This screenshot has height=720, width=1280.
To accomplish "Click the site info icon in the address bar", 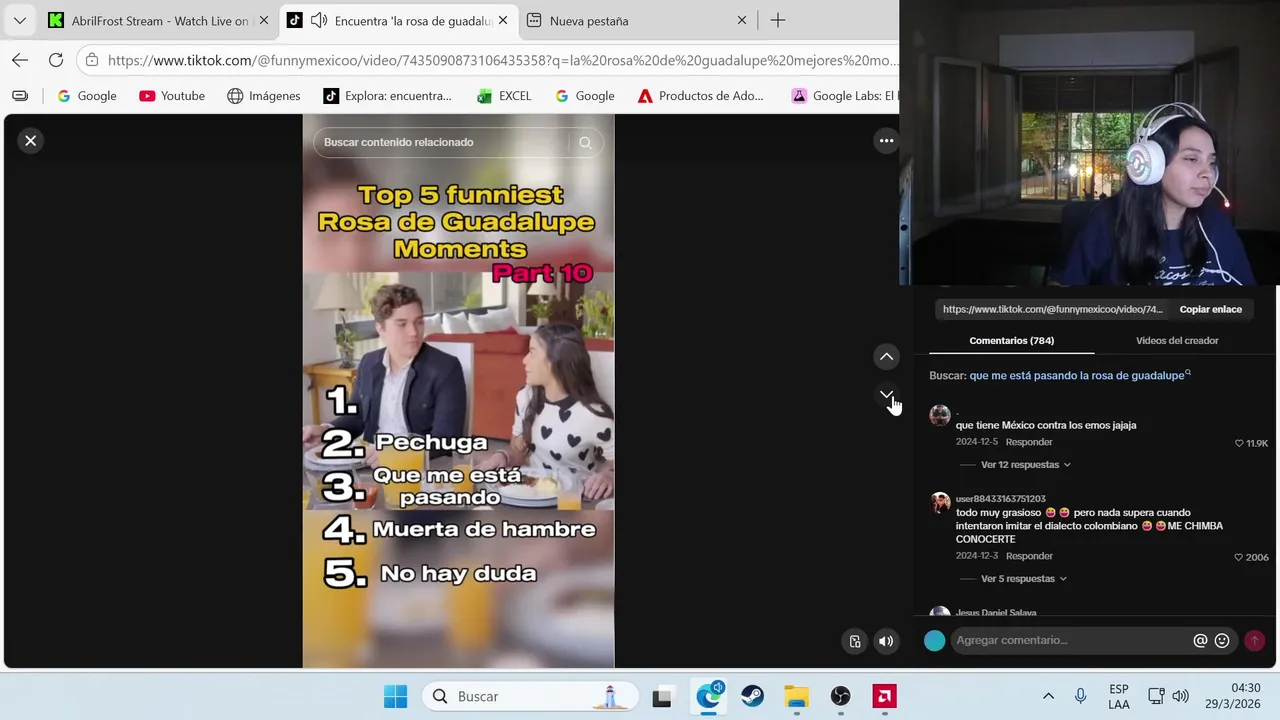I will click(92, 60).
